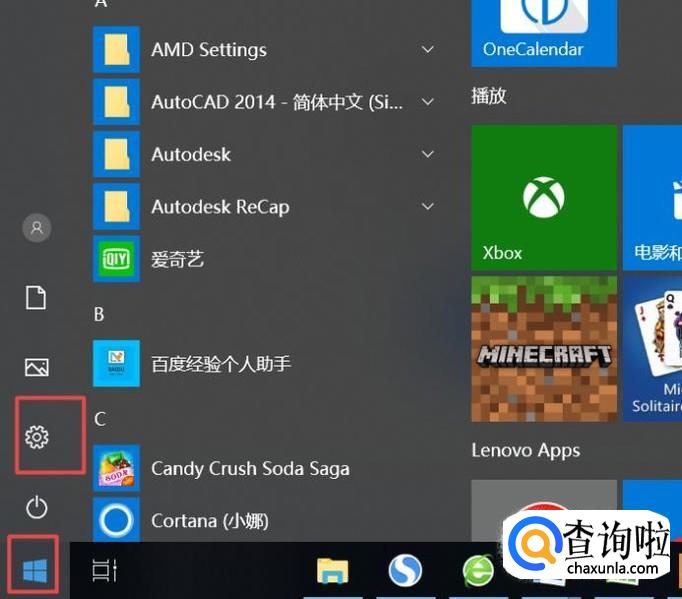Launch Sogou browser from the taskbar
Image resolution: width=682 pixels, height=599 pixels.
405,570
